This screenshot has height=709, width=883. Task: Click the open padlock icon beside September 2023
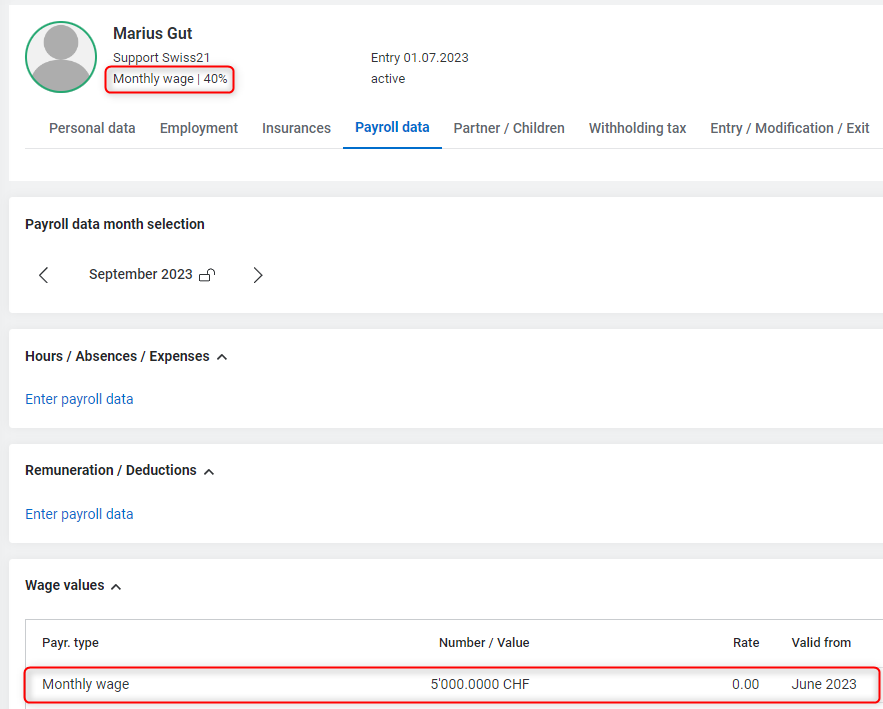207,275
